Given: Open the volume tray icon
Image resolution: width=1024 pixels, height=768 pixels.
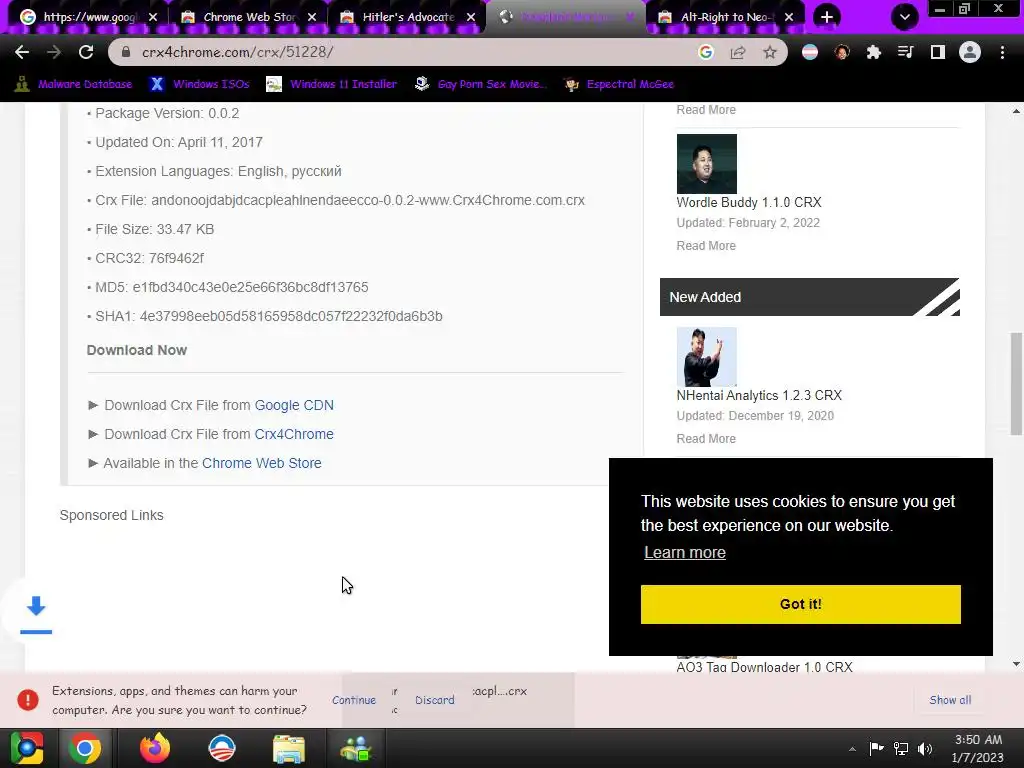Looking at the screenshot, I should (925, 748).
